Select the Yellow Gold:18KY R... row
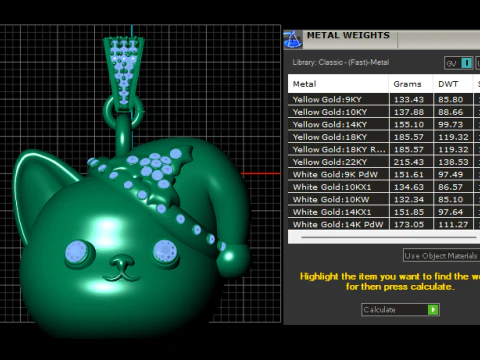This screenshot has width=480, height=360. (384, 149)
